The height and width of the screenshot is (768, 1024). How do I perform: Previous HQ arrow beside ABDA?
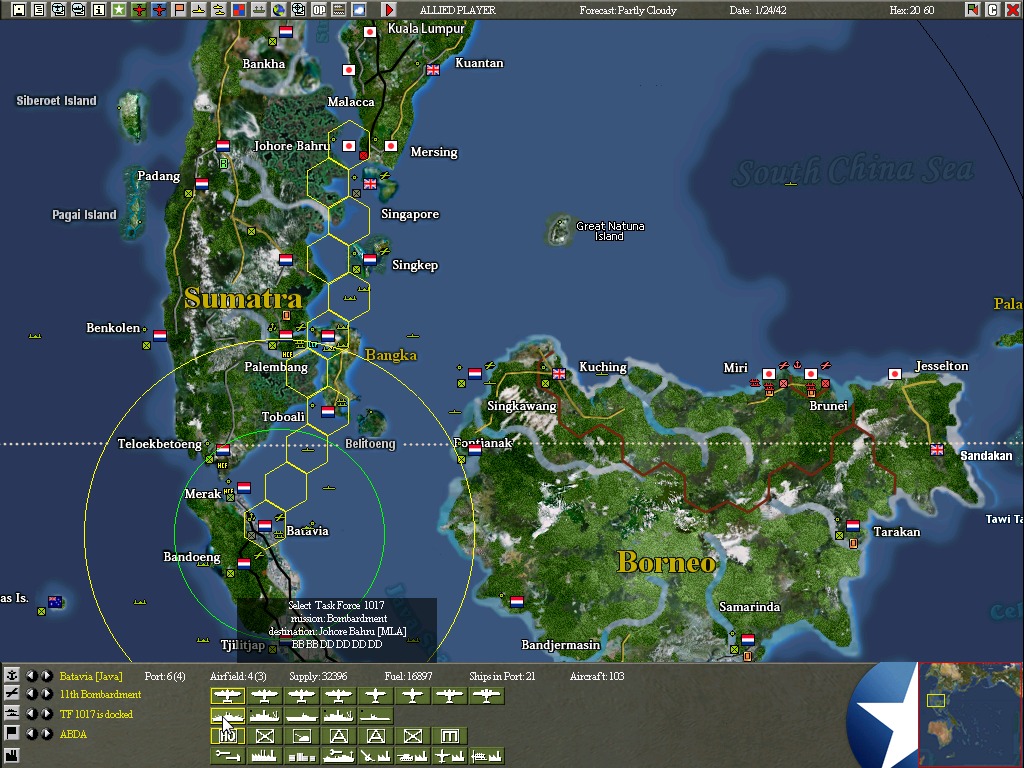click(31, 733)
